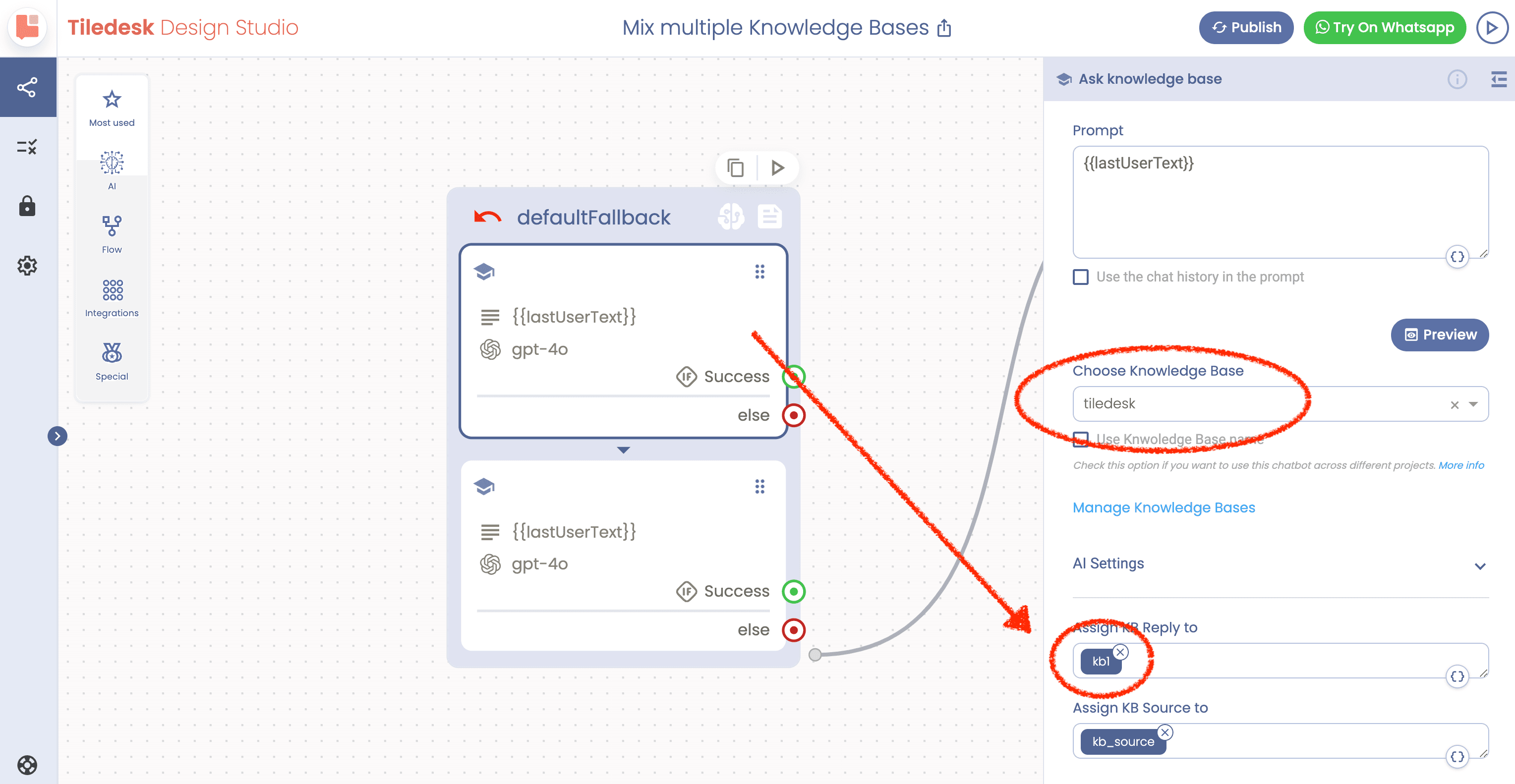Viewport: 1515px width, 784px height.
Task: Click first action's else connector
Action: click(793, 415)
